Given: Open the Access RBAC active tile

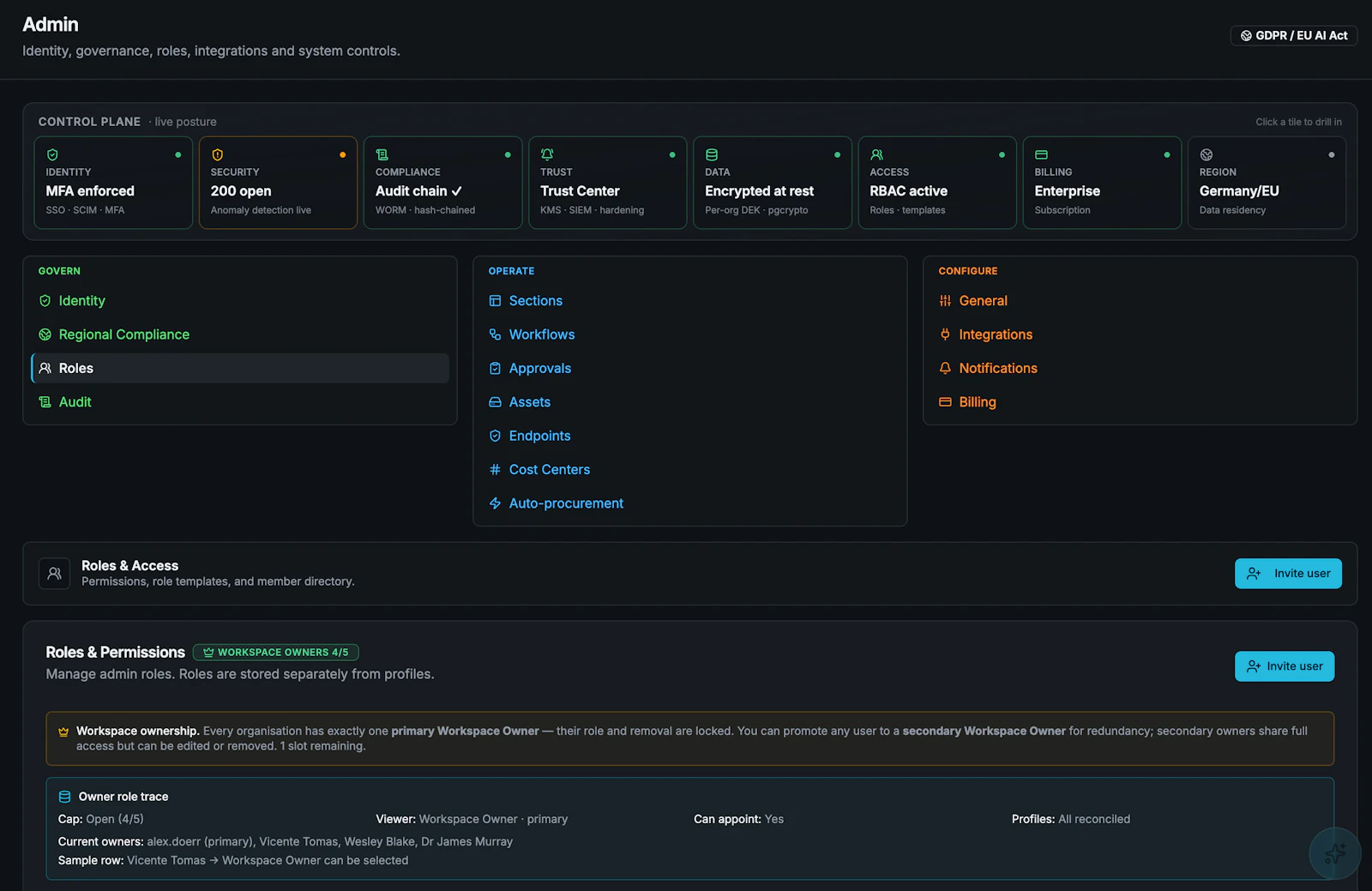Looking at the screenshot, I should coord(937,183).
